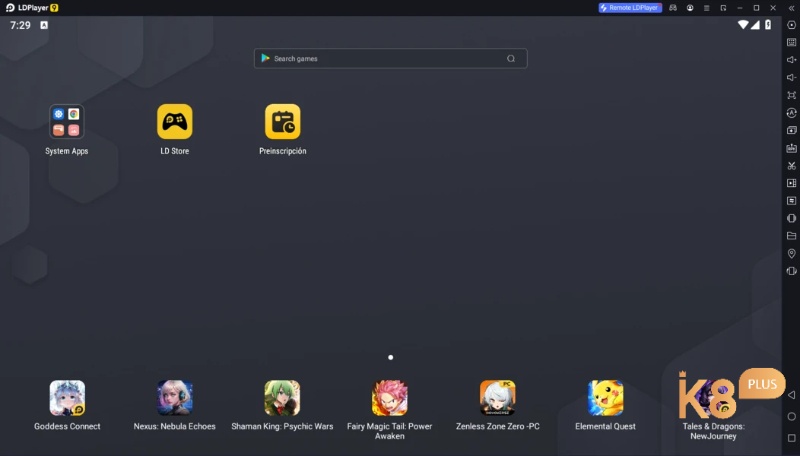Open the Remote LDPlayer button
Viewport: 800px width, 456px height.
click(630, 8)
